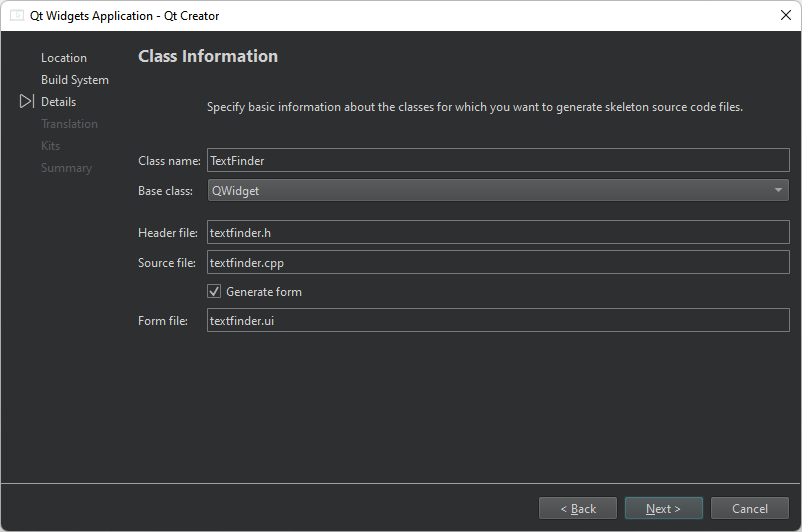Click the Translation step in sidebar

tap(69, 124)
